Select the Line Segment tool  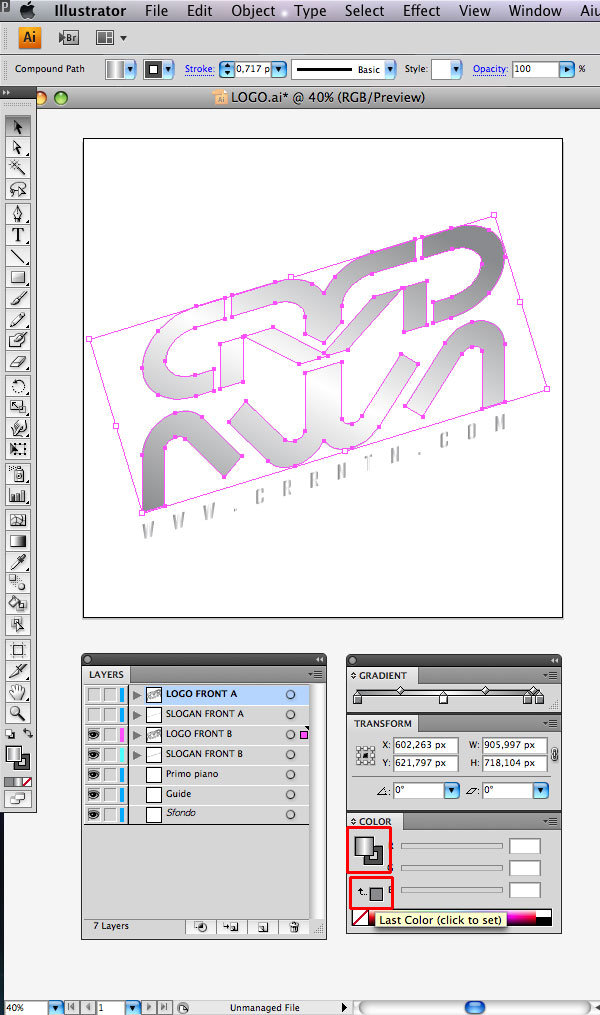17,256
